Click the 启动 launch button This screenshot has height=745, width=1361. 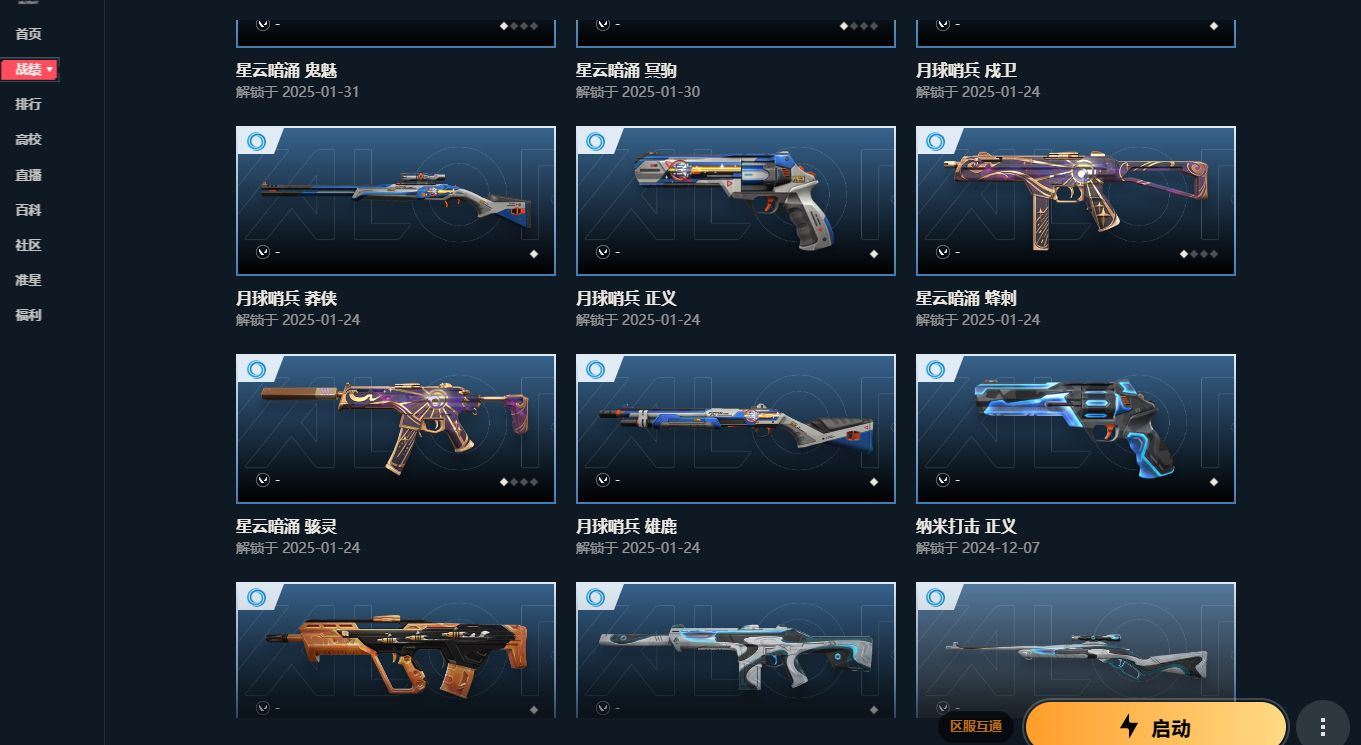[1156, 726]
